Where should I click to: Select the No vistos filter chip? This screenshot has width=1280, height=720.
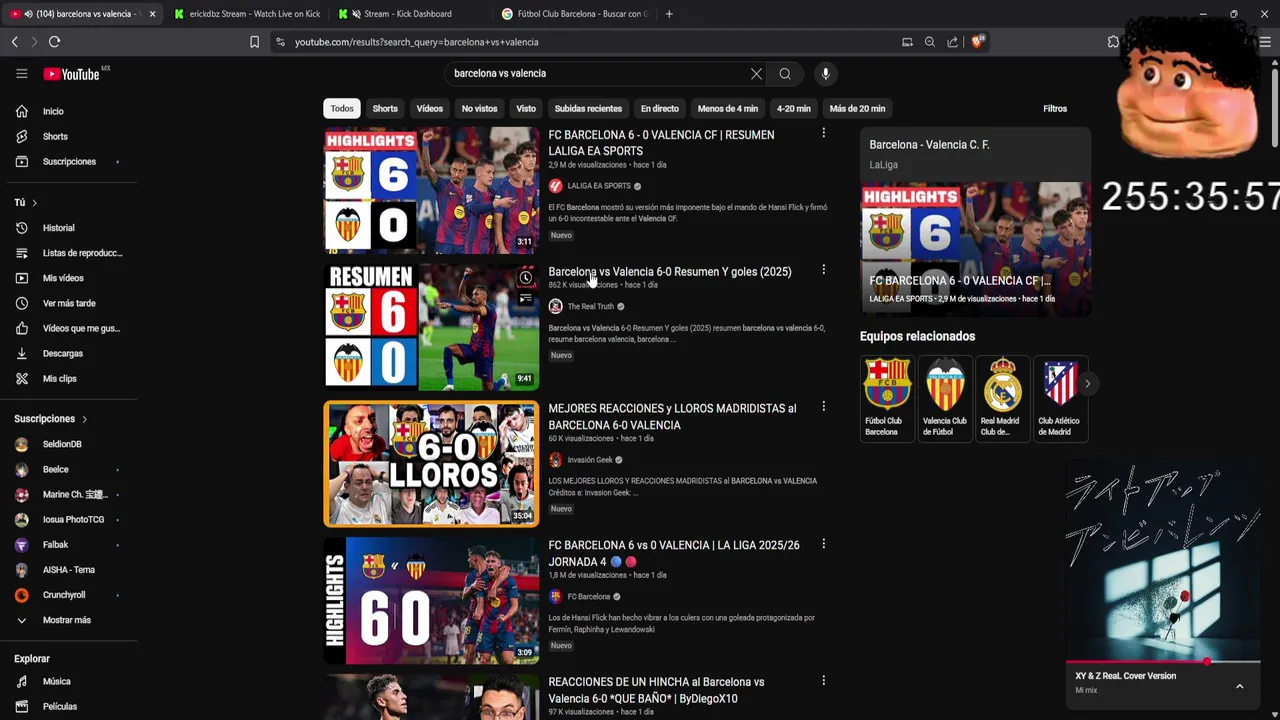(x=479, y=109)
